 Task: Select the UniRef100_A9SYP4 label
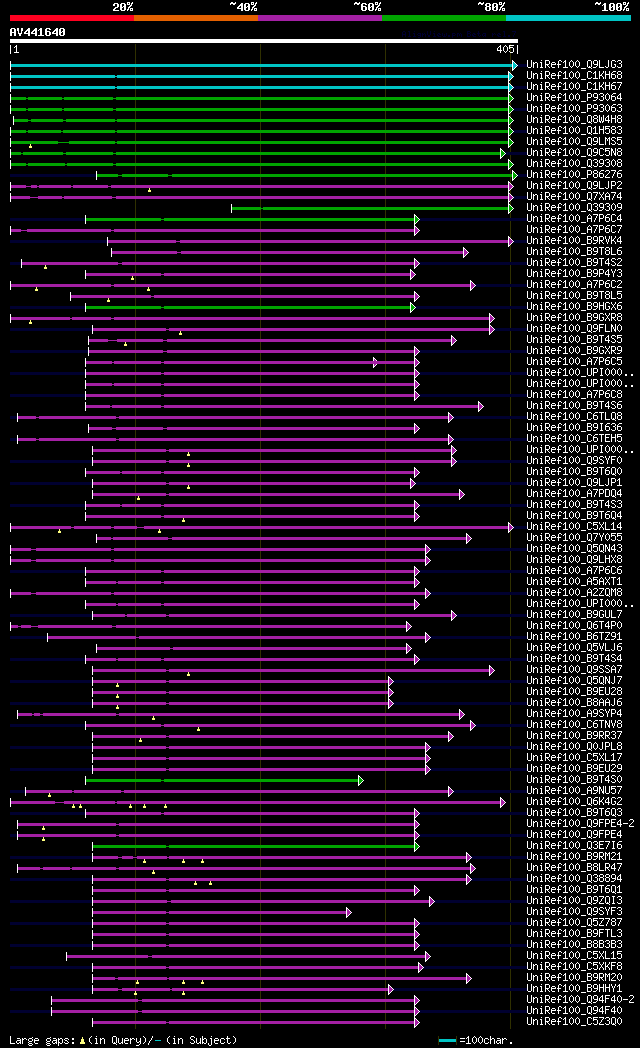(574, 714)
